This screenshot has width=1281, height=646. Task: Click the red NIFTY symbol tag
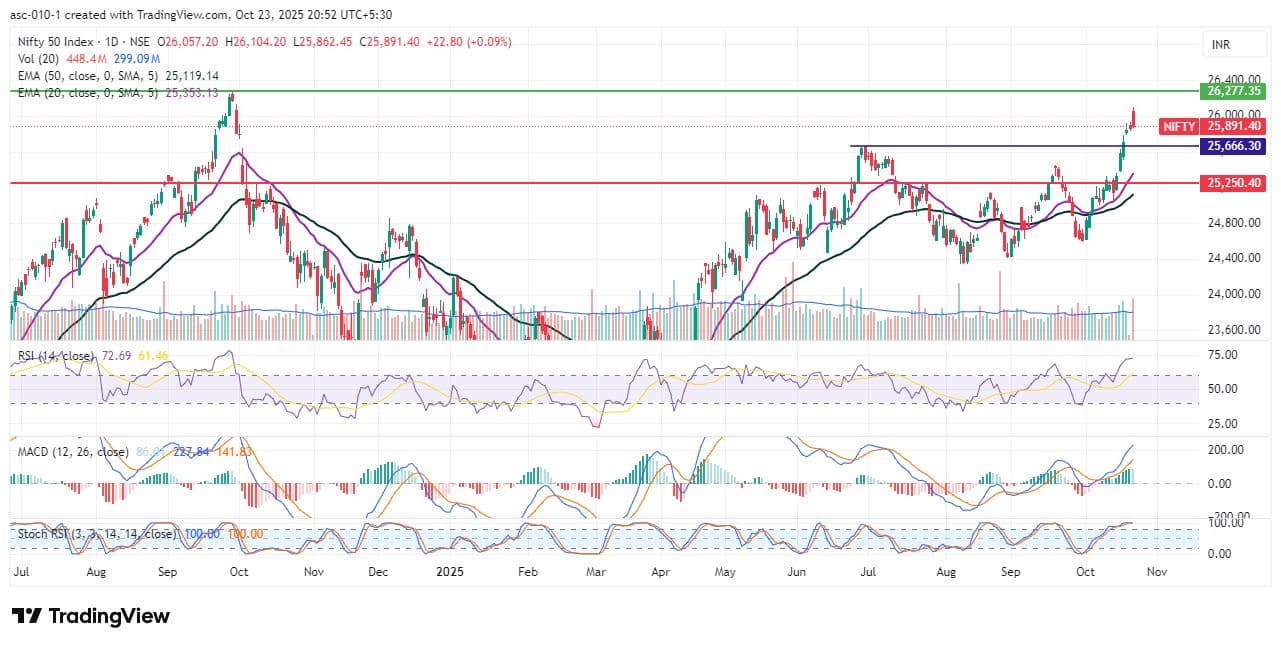1179,127
